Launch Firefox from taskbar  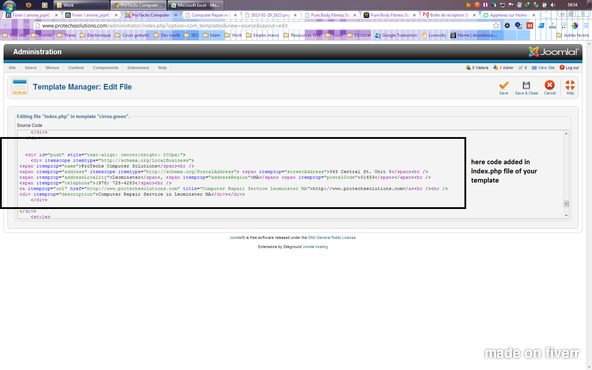[x=28, y=5]
